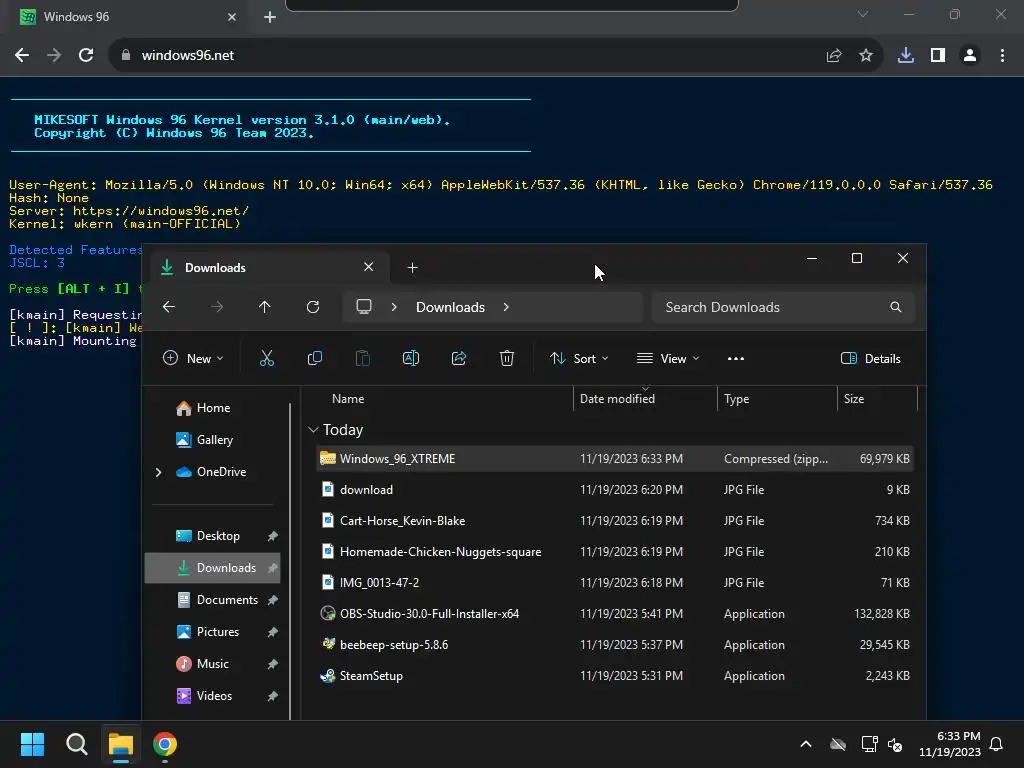This screenshot has height=768, width=1024.
Task: Click the Cut scissors icon in File Explorer
Action: point(266,359)
